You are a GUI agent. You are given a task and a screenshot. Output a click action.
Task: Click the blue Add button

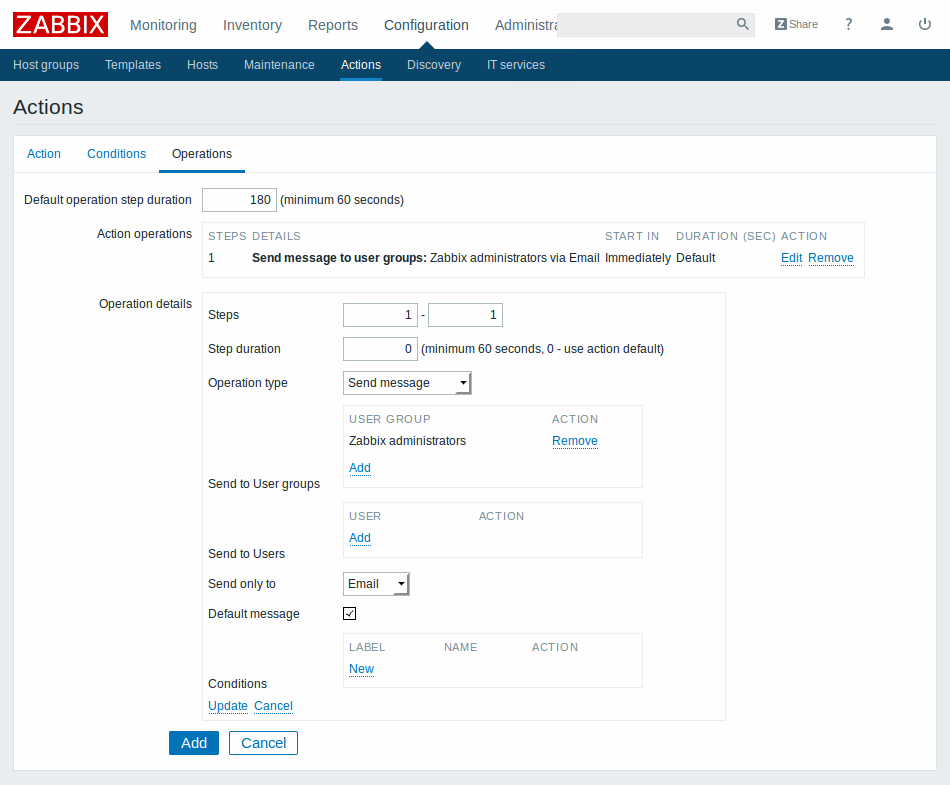click(194, 743)
